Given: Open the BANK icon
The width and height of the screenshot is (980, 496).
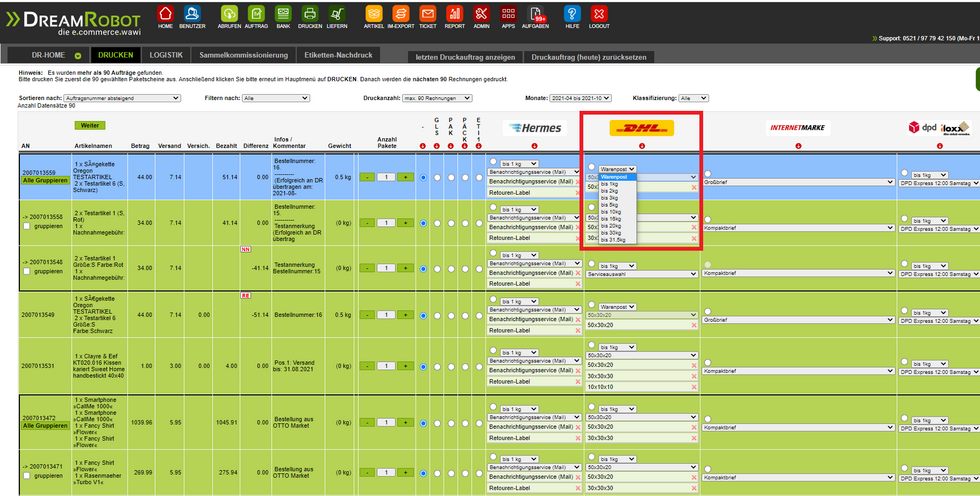Looking at the screenshot, I should click(x=283, y=13).
